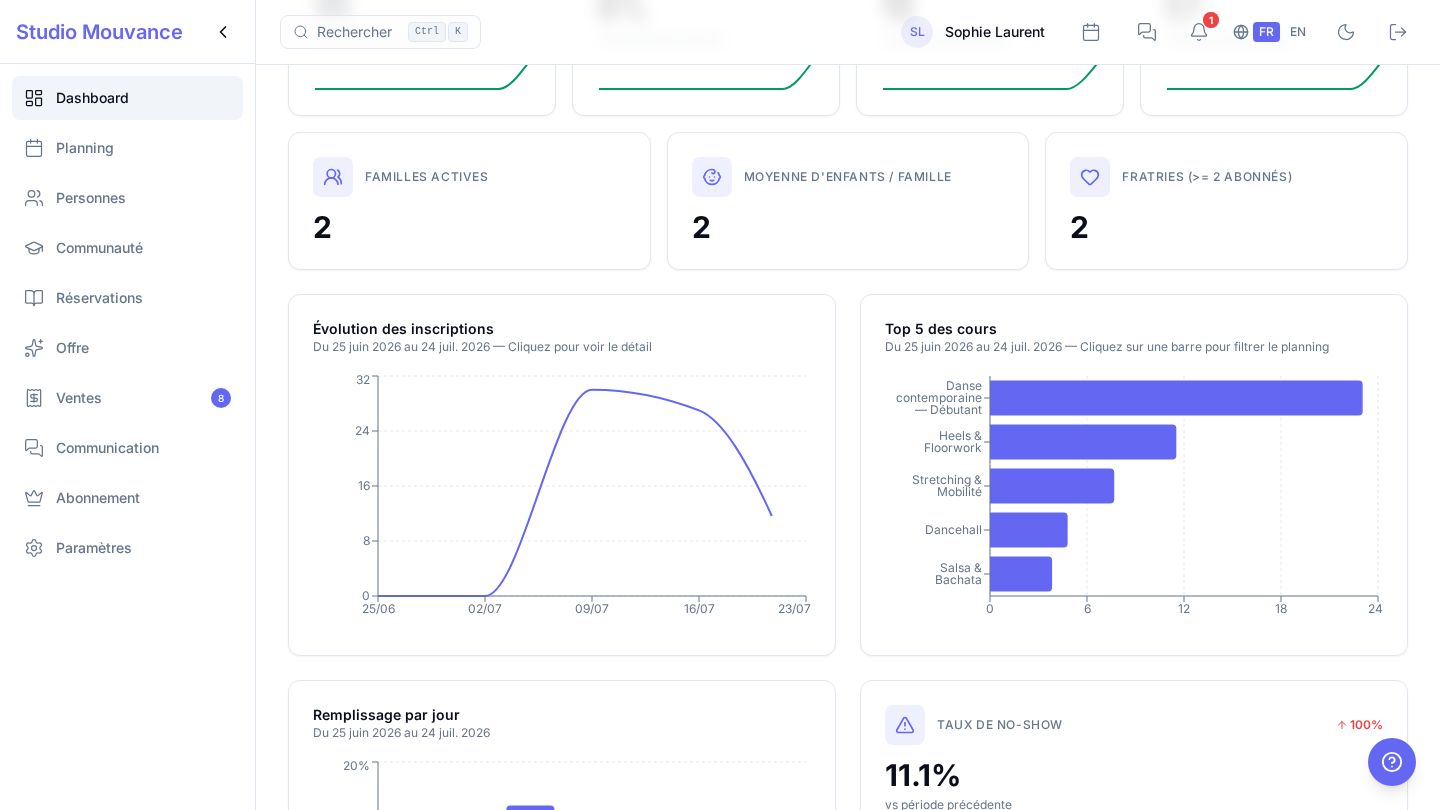Image resolution: width=1440 pixels, height=810 pixels.
Task: Click the Stretching & Mobilité bar
Action: 1052,486
